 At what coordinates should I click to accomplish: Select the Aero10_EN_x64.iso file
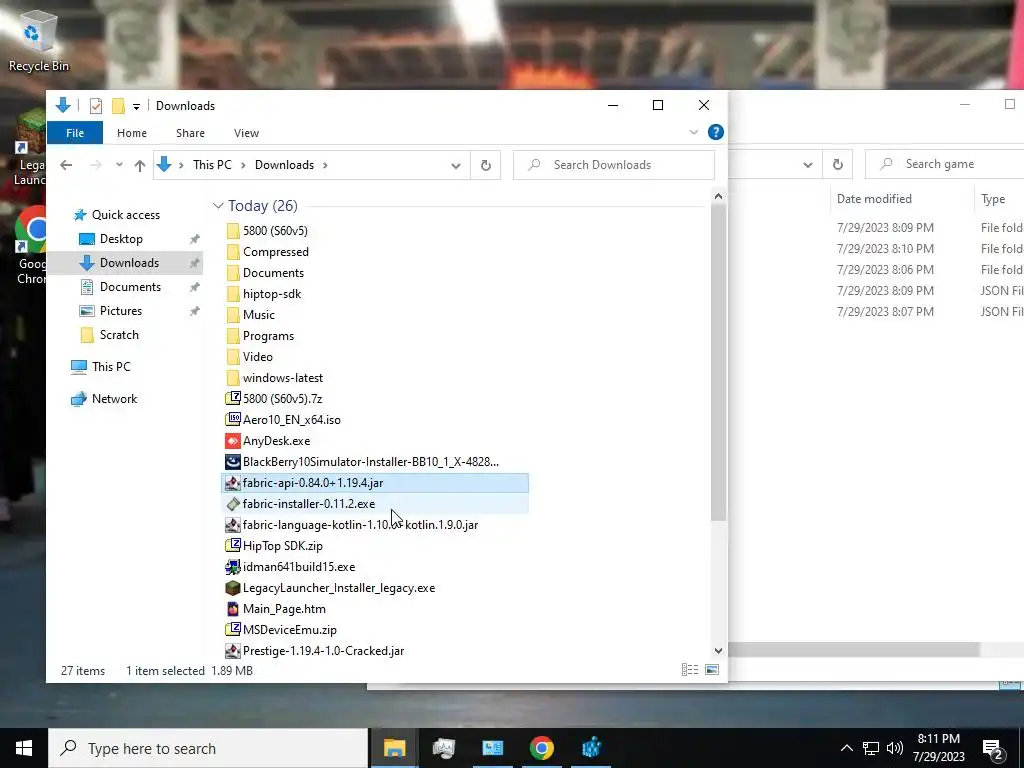click(291, 419)
